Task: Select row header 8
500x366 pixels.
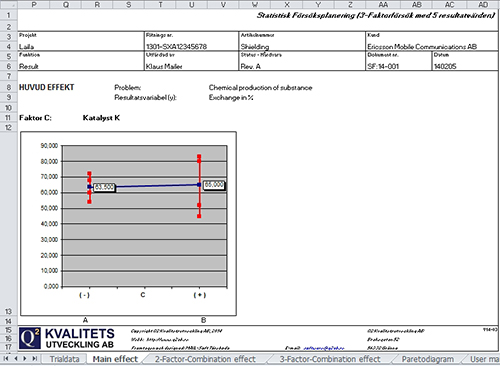Action: click(x=9, y=87)
